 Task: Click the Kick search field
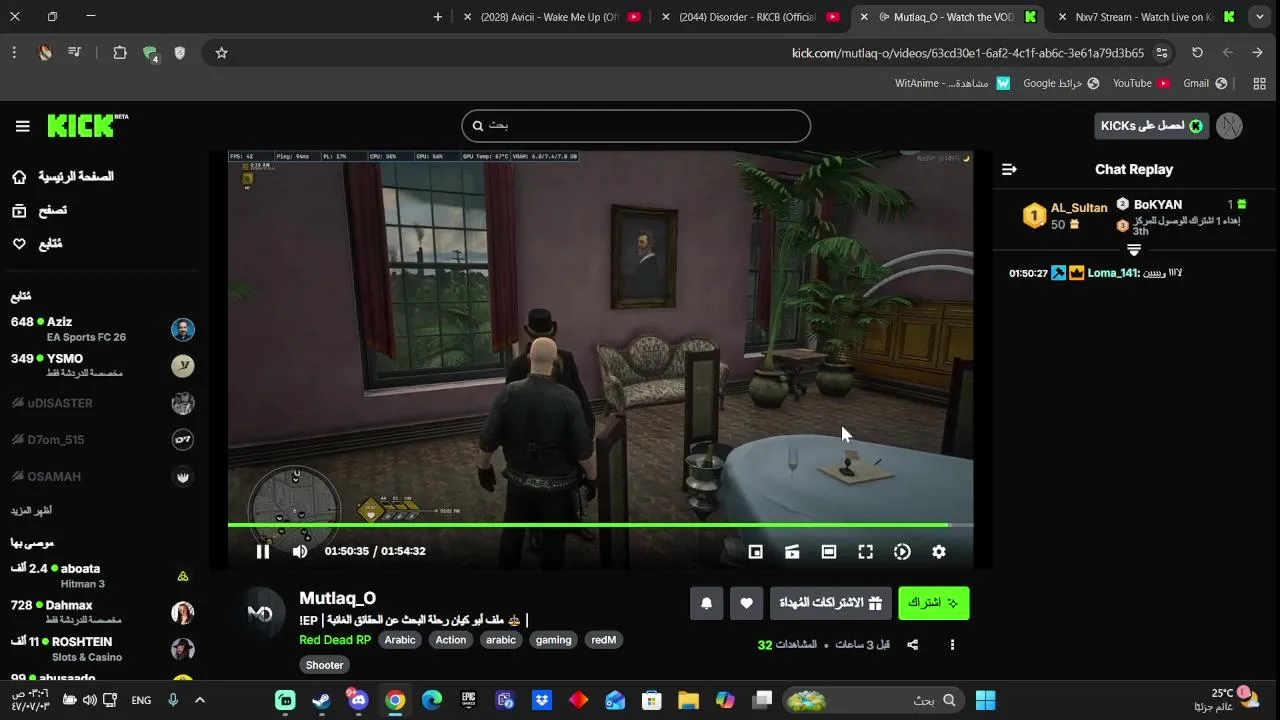tap(636, 126)
